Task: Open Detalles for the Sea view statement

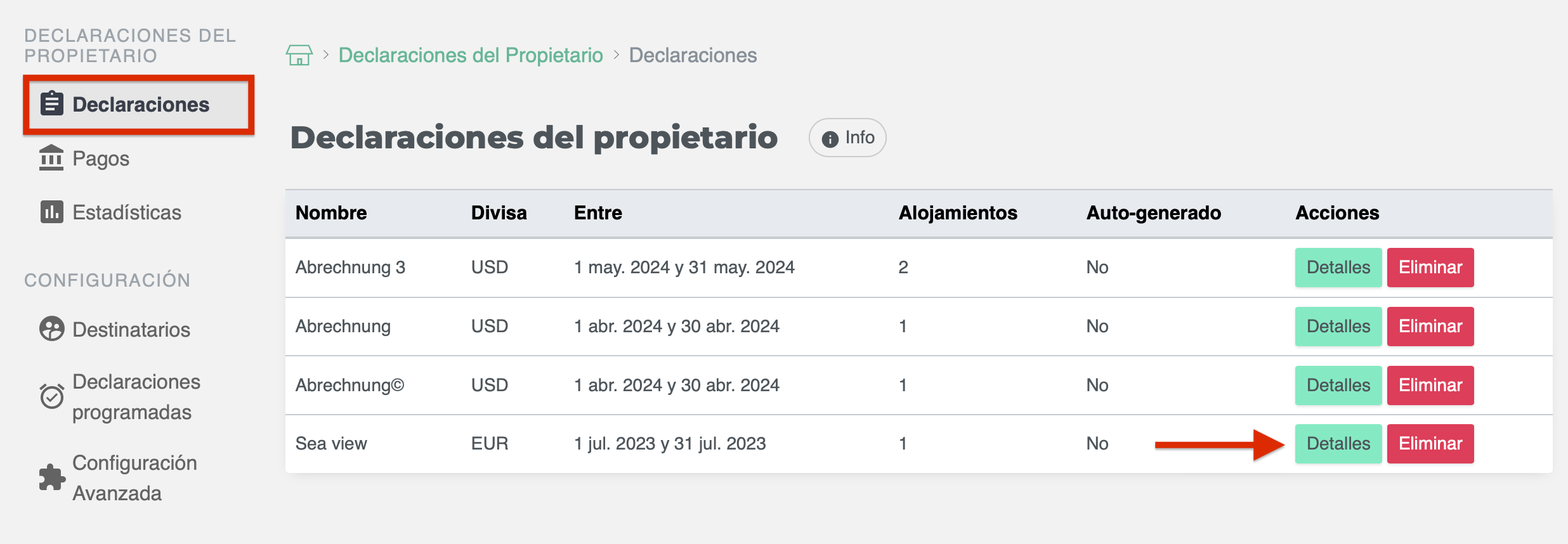Action: [x=1338, y=443]
